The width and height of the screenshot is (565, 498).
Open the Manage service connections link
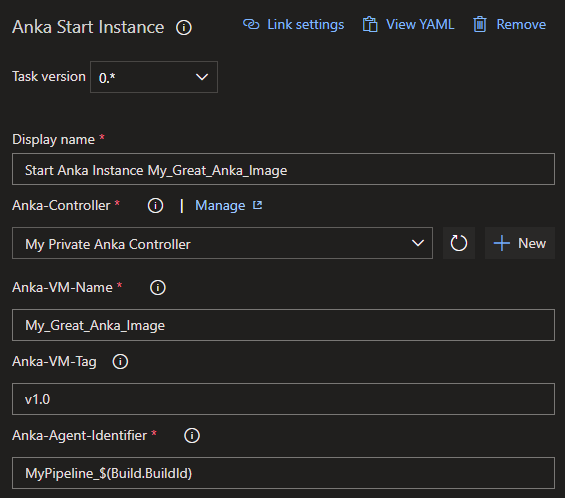(228, 206)
